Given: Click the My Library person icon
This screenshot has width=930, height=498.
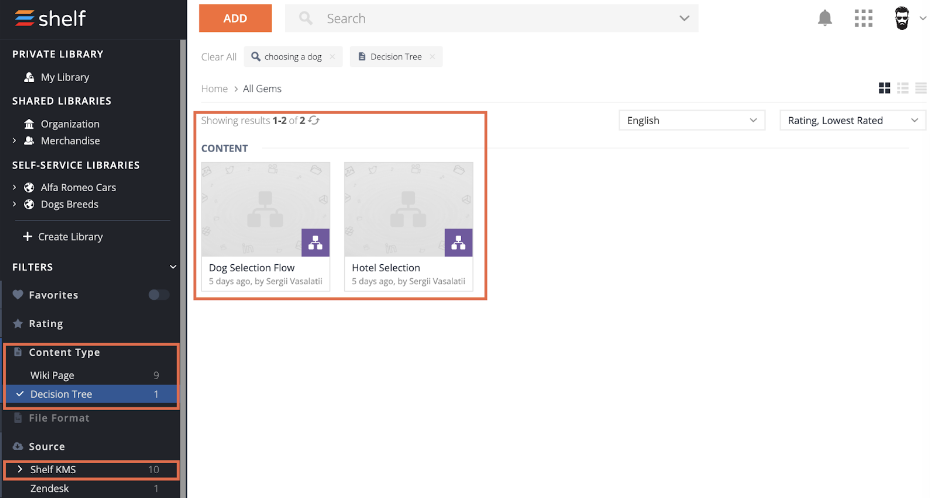Looking at the screenshot, I should coord(28,77).
